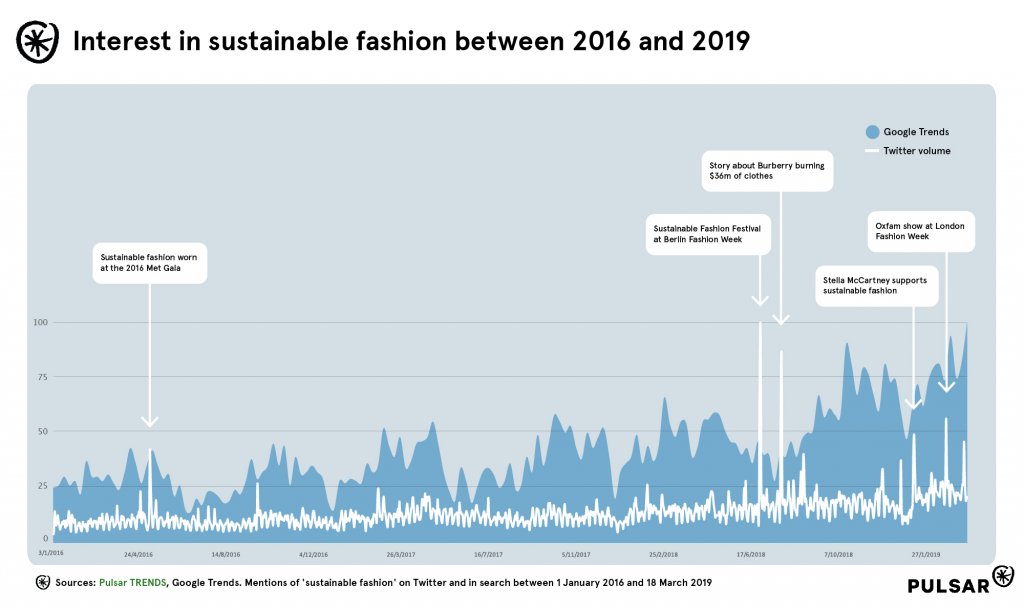Click the 100 value on the y-axis
This screenshot has width=1024, height=608.
(39, 322)
